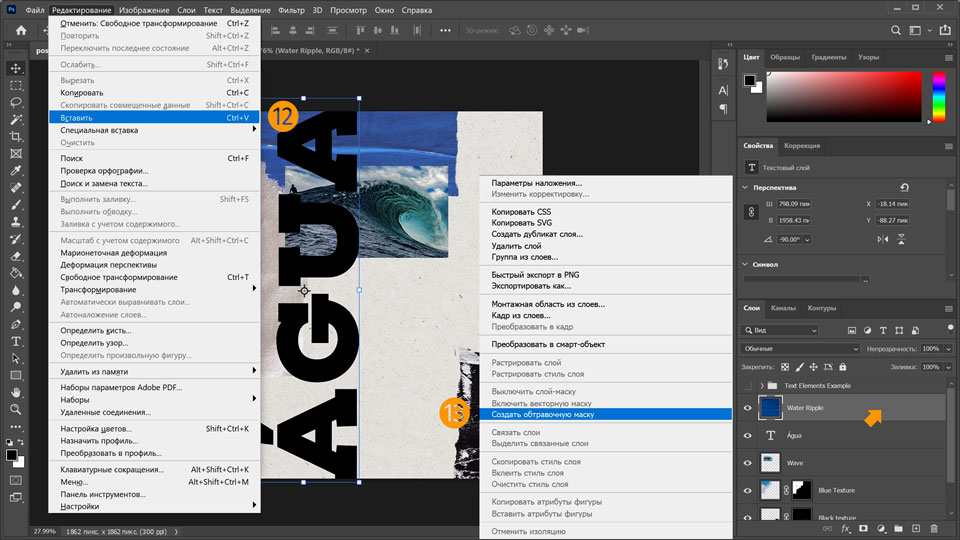Select Создать обтравочную маску context item

[x=542, y=414]
